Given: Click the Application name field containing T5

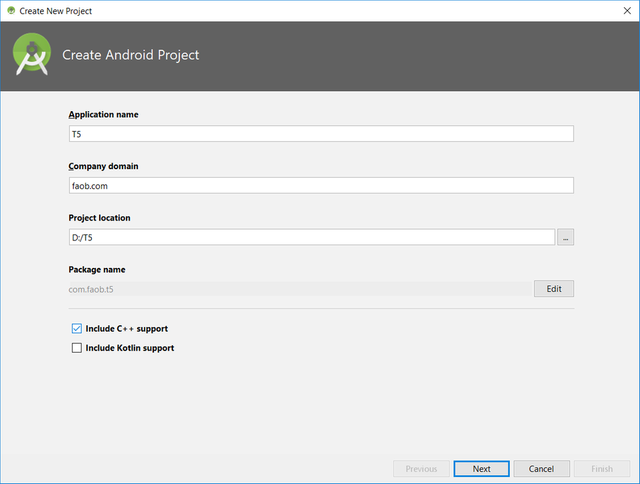Looking at the screenshot, I should pos(321,134).
